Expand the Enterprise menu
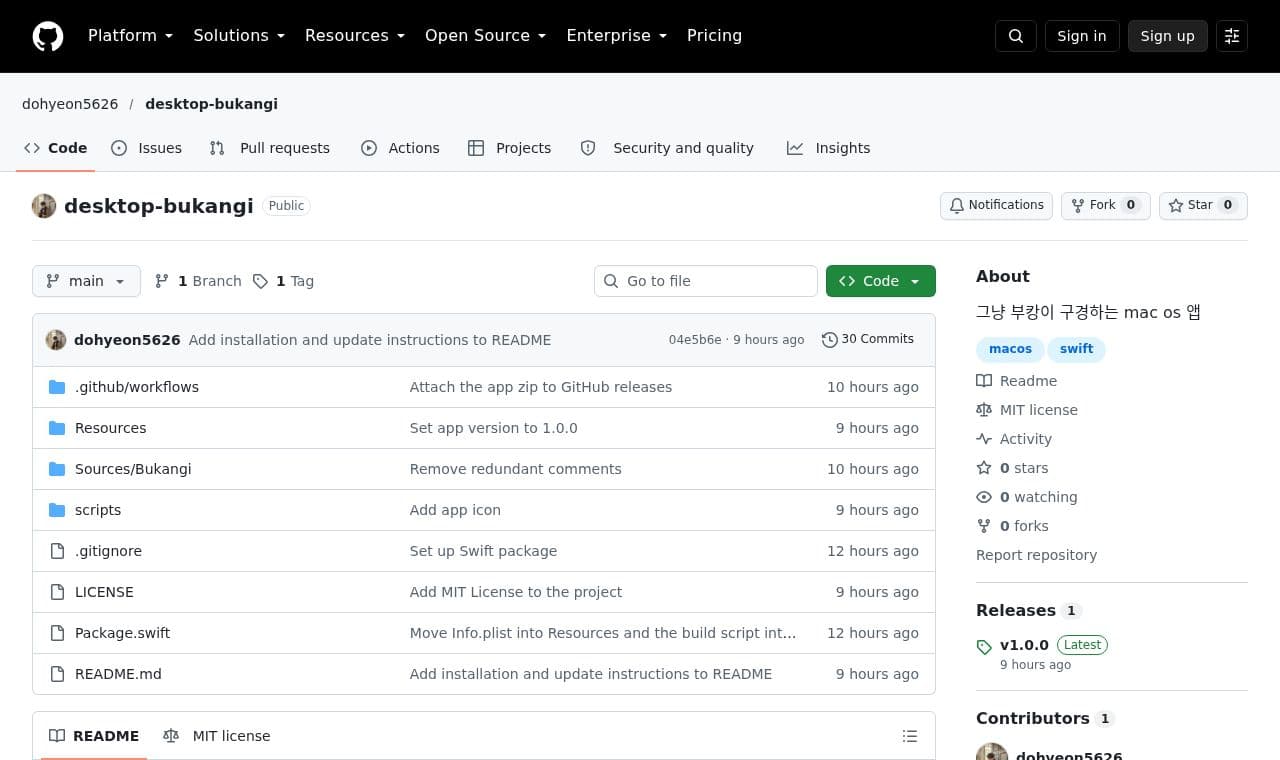 (x=617, y=36)
